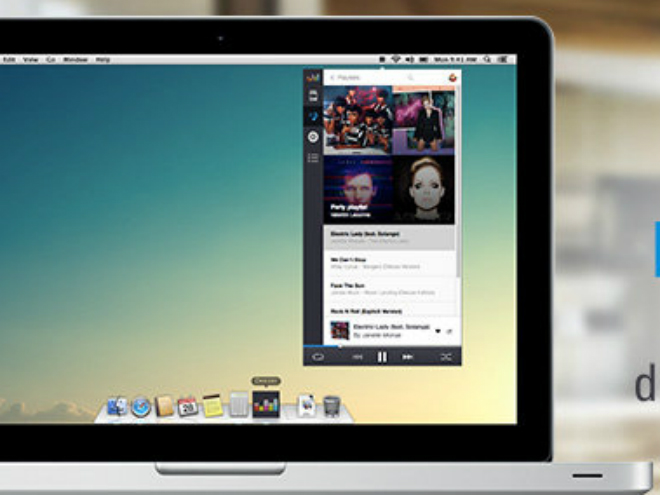The height and width of the screenshot is (495, 660).
Task: Toggle repeat in the player bar
Action: coord(318,357)
